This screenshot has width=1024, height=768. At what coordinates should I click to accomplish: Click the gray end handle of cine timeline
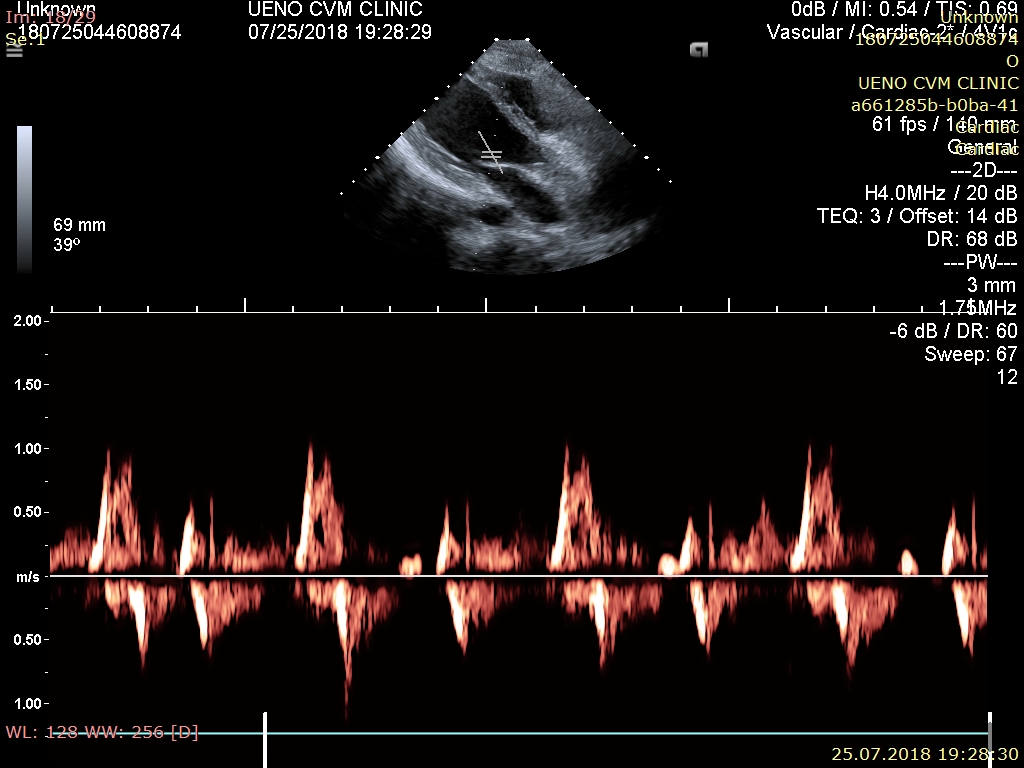(x=989, y=739)
